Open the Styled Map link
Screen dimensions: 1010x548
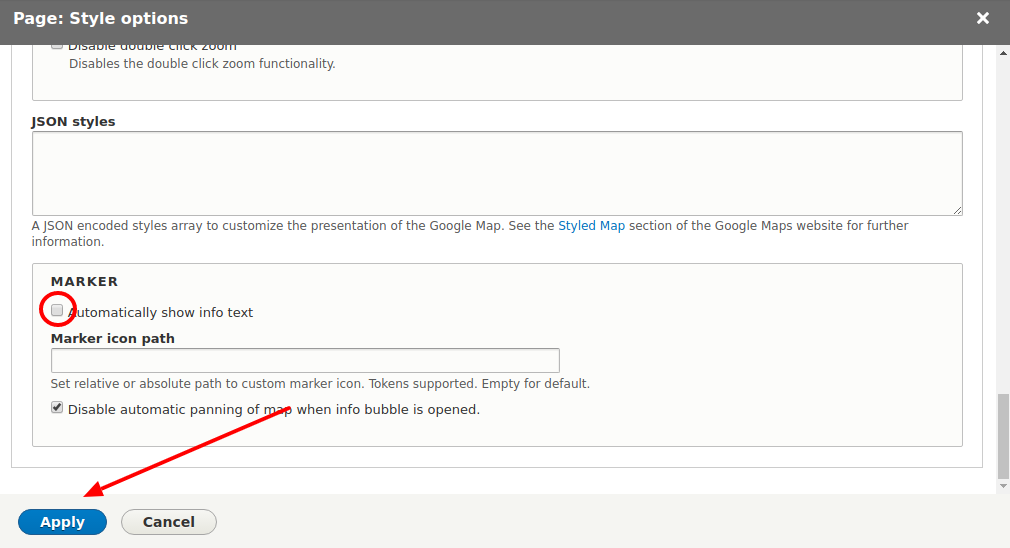[x=591, y=226]
